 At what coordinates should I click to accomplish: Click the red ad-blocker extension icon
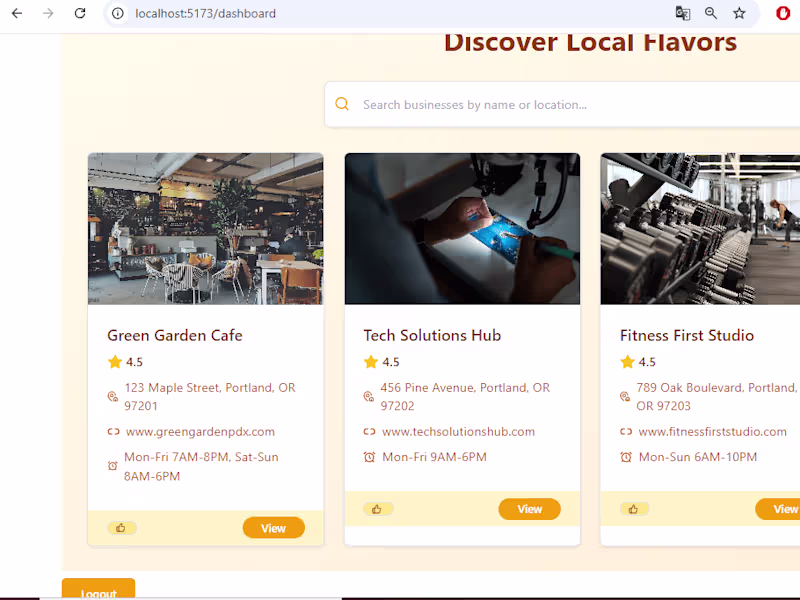pyautogui.click(x=782, y=13)
